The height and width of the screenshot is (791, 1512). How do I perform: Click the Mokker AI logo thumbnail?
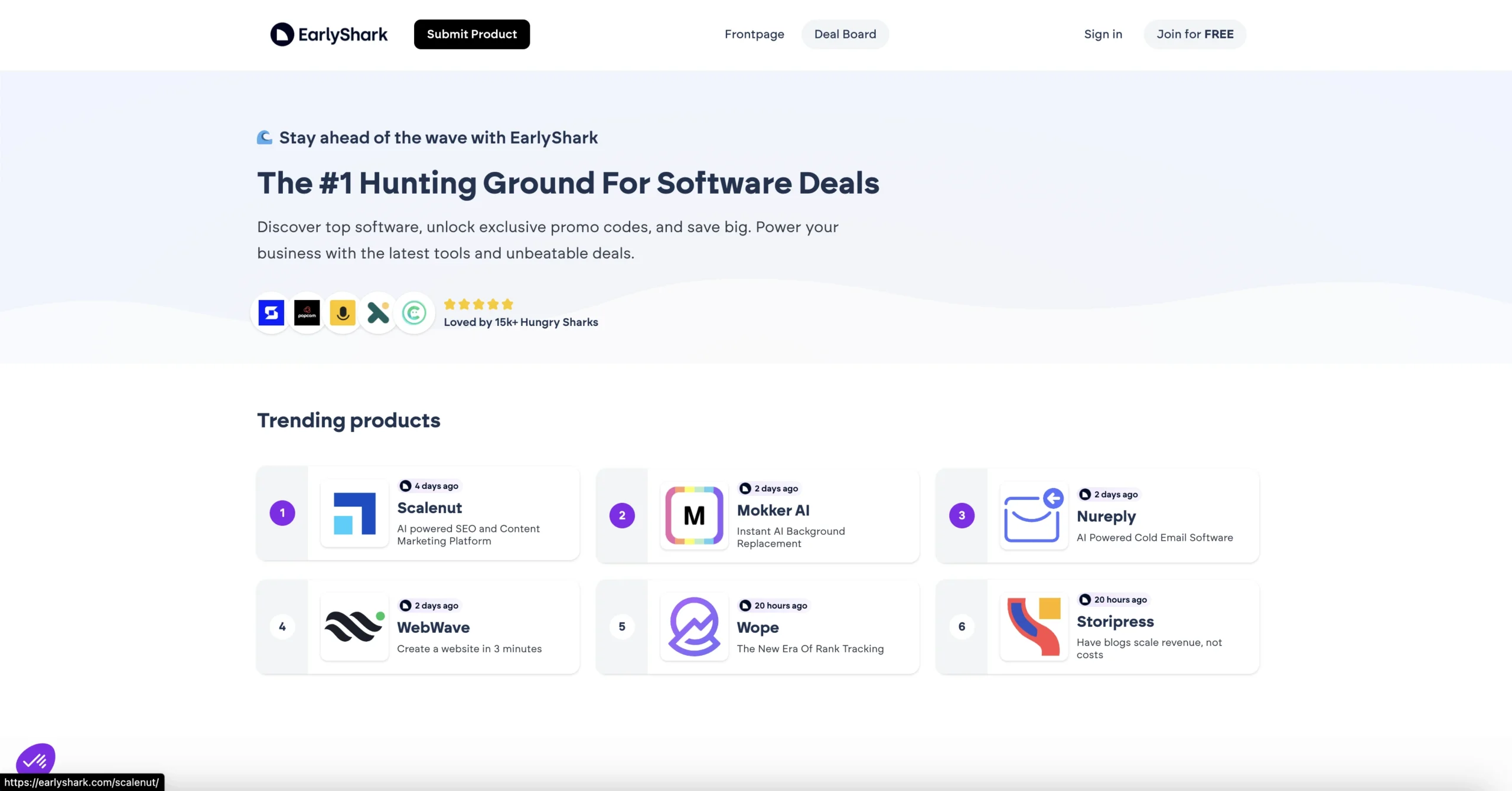694,515
